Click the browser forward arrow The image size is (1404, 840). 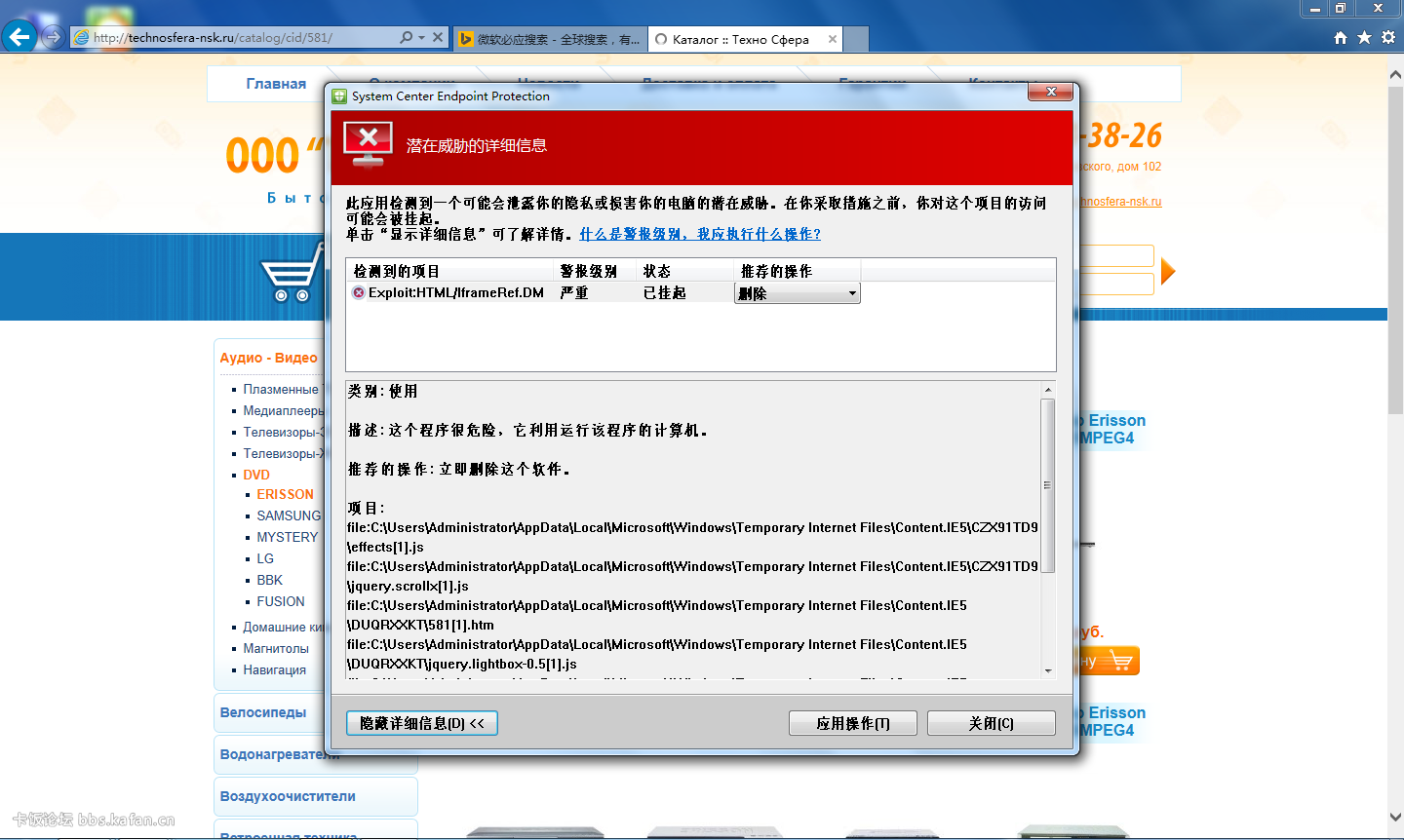54,37
